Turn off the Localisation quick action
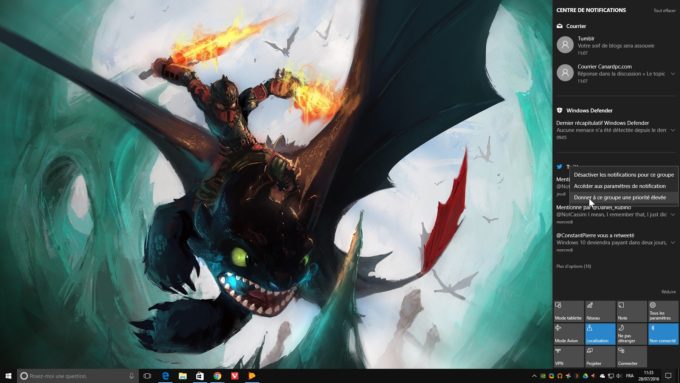 pos(600,334)
